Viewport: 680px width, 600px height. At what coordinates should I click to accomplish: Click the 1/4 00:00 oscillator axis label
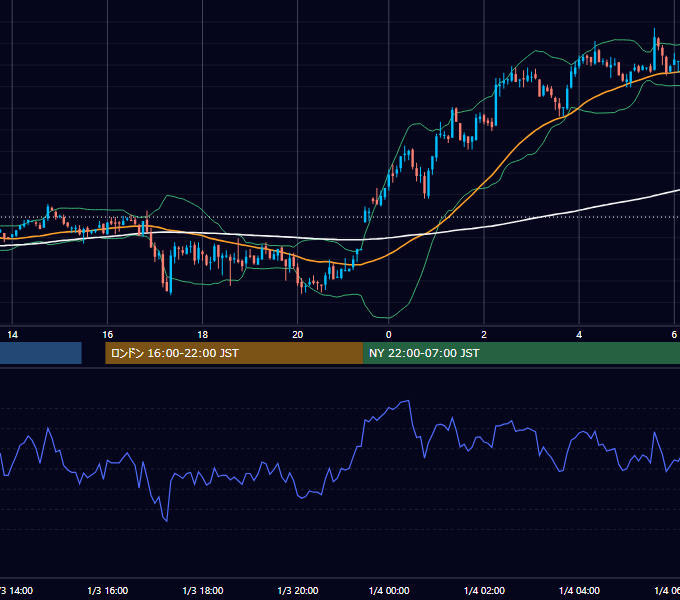point(389,591)
